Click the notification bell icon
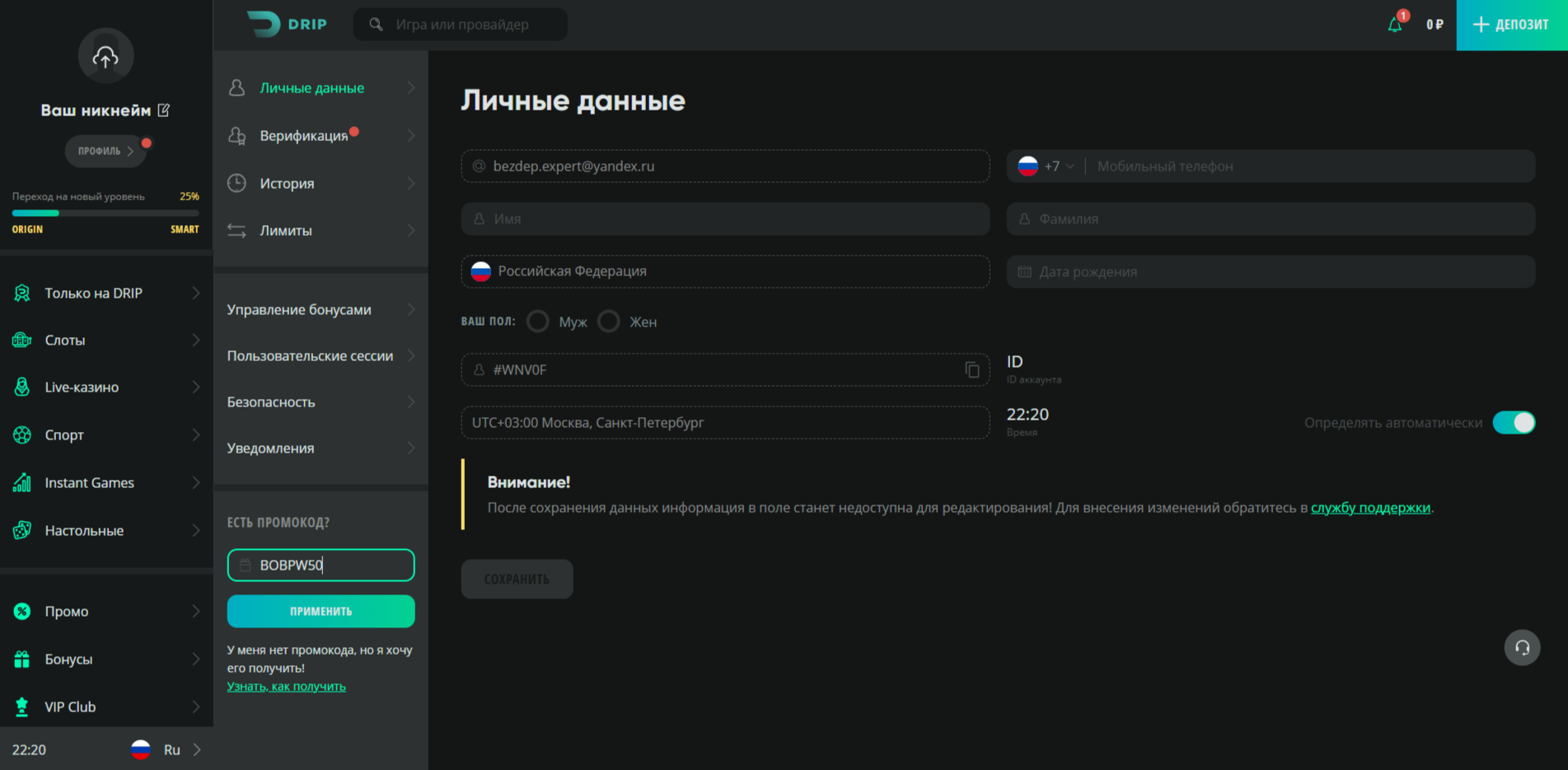1568x770 pixels. click(1394, 25)
